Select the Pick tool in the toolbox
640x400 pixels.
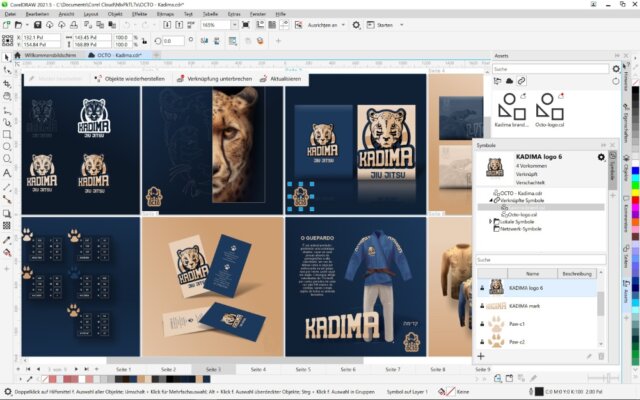pos(7,58)
